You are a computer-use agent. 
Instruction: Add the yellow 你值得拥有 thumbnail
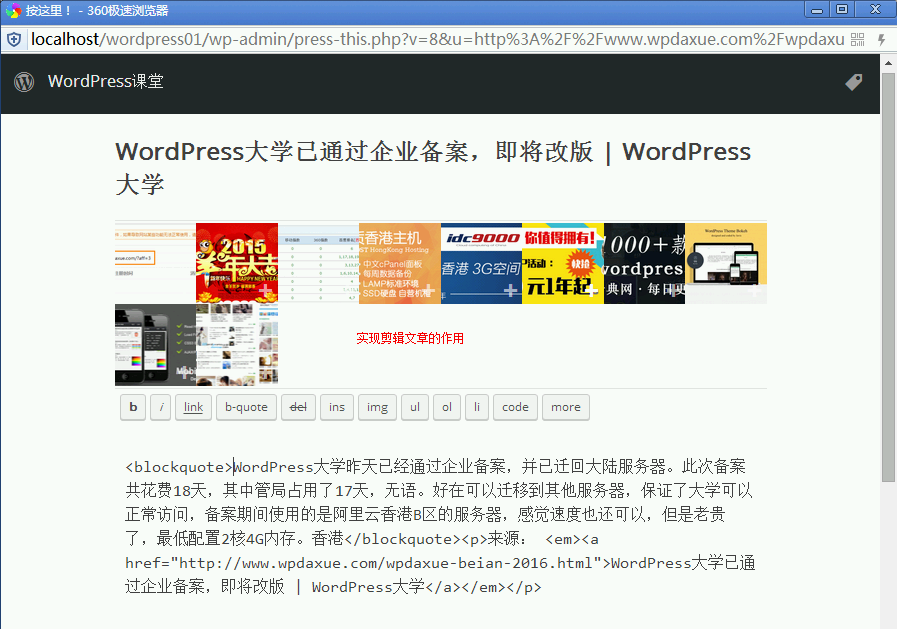point(563,263)
